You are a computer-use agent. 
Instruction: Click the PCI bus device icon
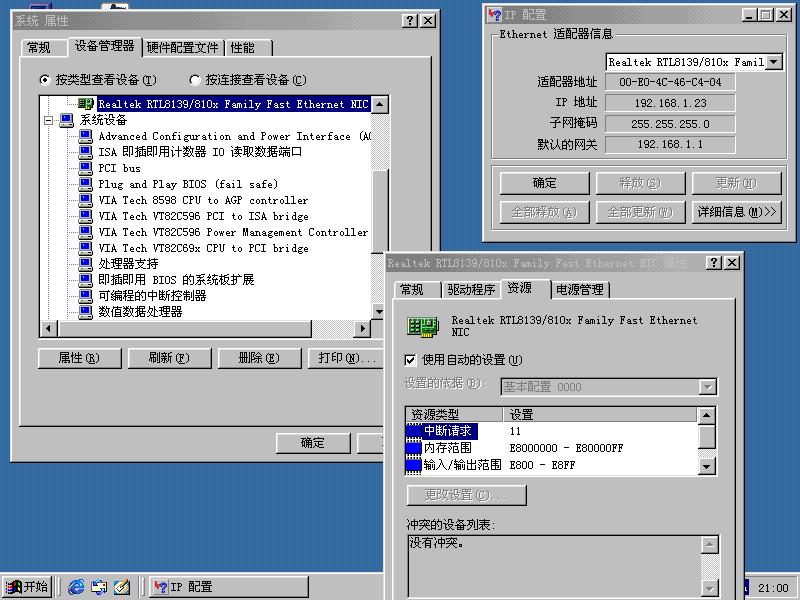click(86, 168)
